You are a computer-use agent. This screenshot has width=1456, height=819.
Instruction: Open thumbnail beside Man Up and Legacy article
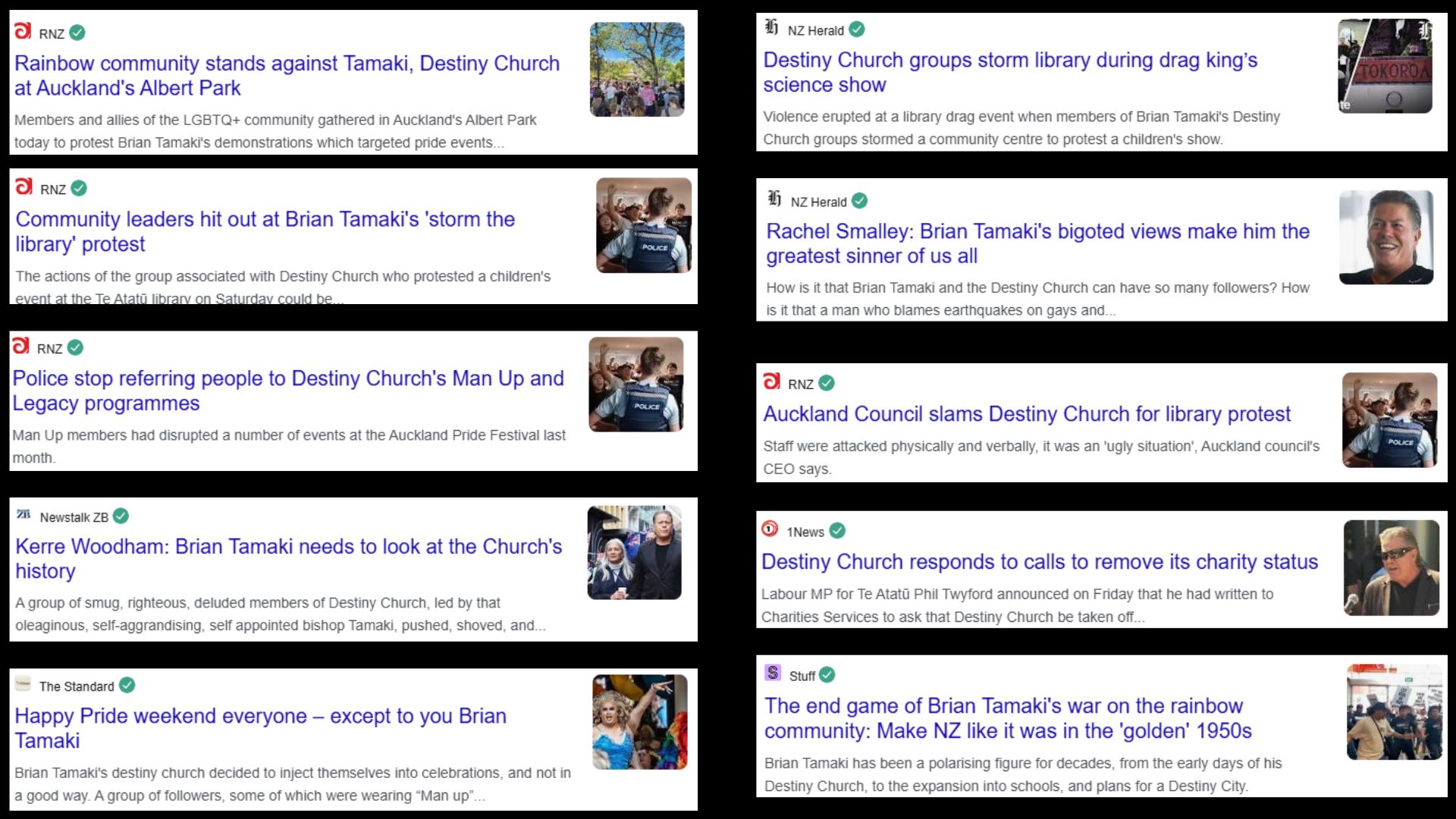click(636, 384)
